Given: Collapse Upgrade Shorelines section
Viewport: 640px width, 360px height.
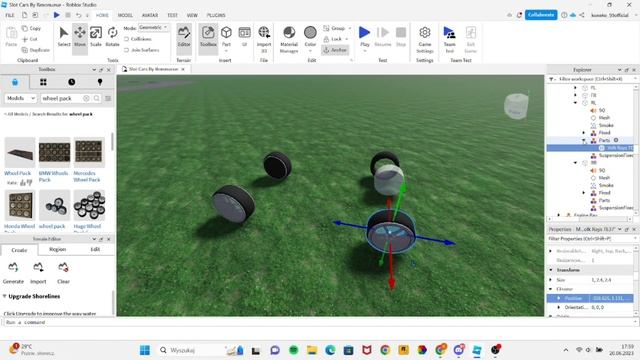Looking at the screenshot, I should click(4, 296).
